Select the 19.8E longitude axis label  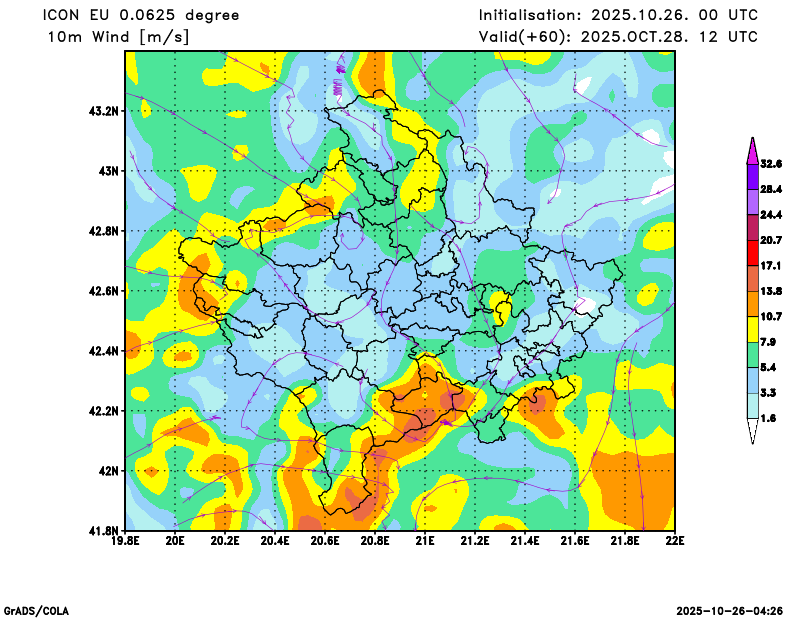126,543
